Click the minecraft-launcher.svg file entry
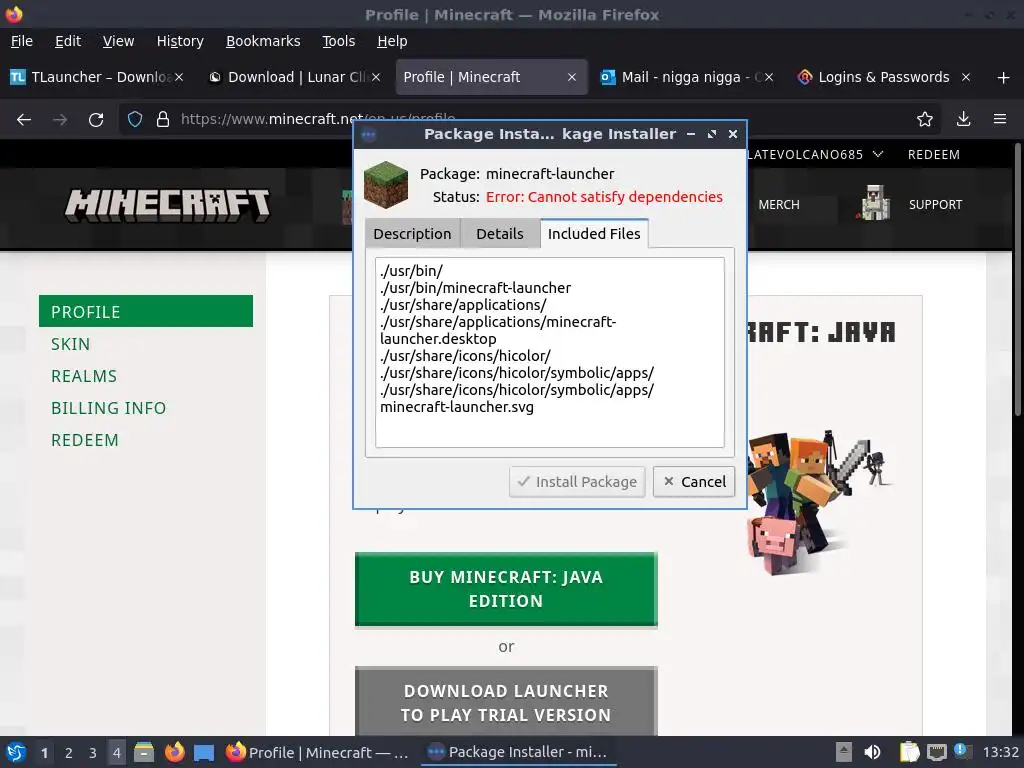This screenshot has width=1024, height=768. click(x=457, y=408)
